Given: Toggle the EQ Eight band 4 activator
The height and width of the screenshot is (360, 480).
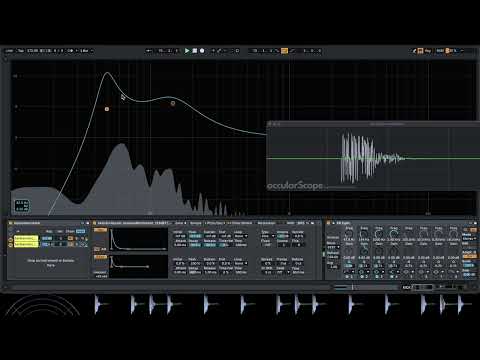Looking at the screenshot, I should tap(392, 276).
